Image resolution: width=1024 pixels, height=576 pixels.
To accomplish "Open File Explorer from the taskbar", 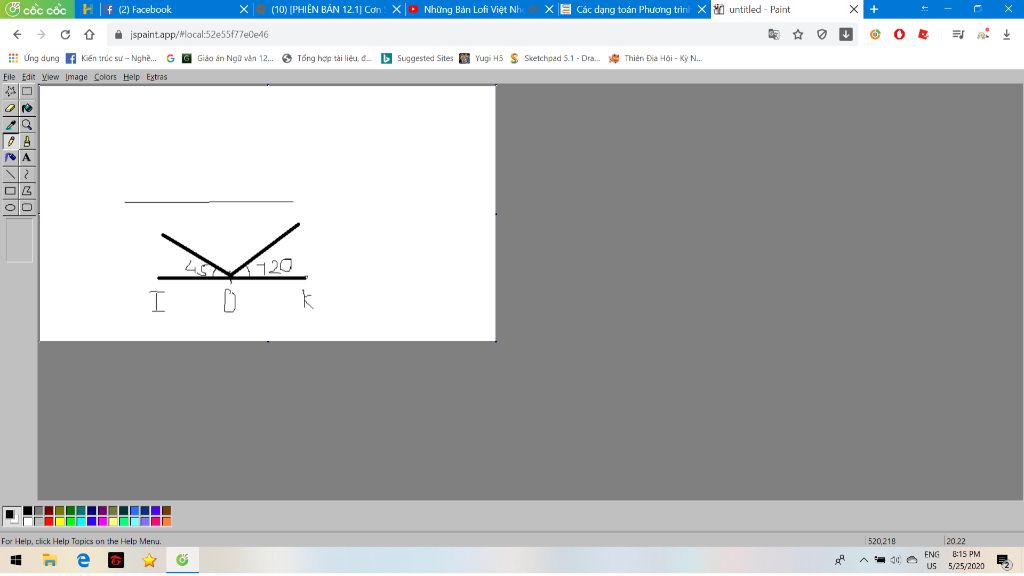I will tap(50, 560).
